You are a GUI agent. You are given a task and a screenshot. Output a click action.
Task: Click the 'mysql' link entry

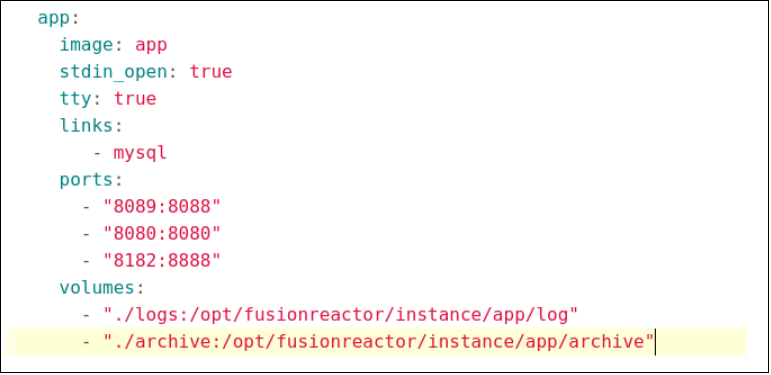(140, 153)
